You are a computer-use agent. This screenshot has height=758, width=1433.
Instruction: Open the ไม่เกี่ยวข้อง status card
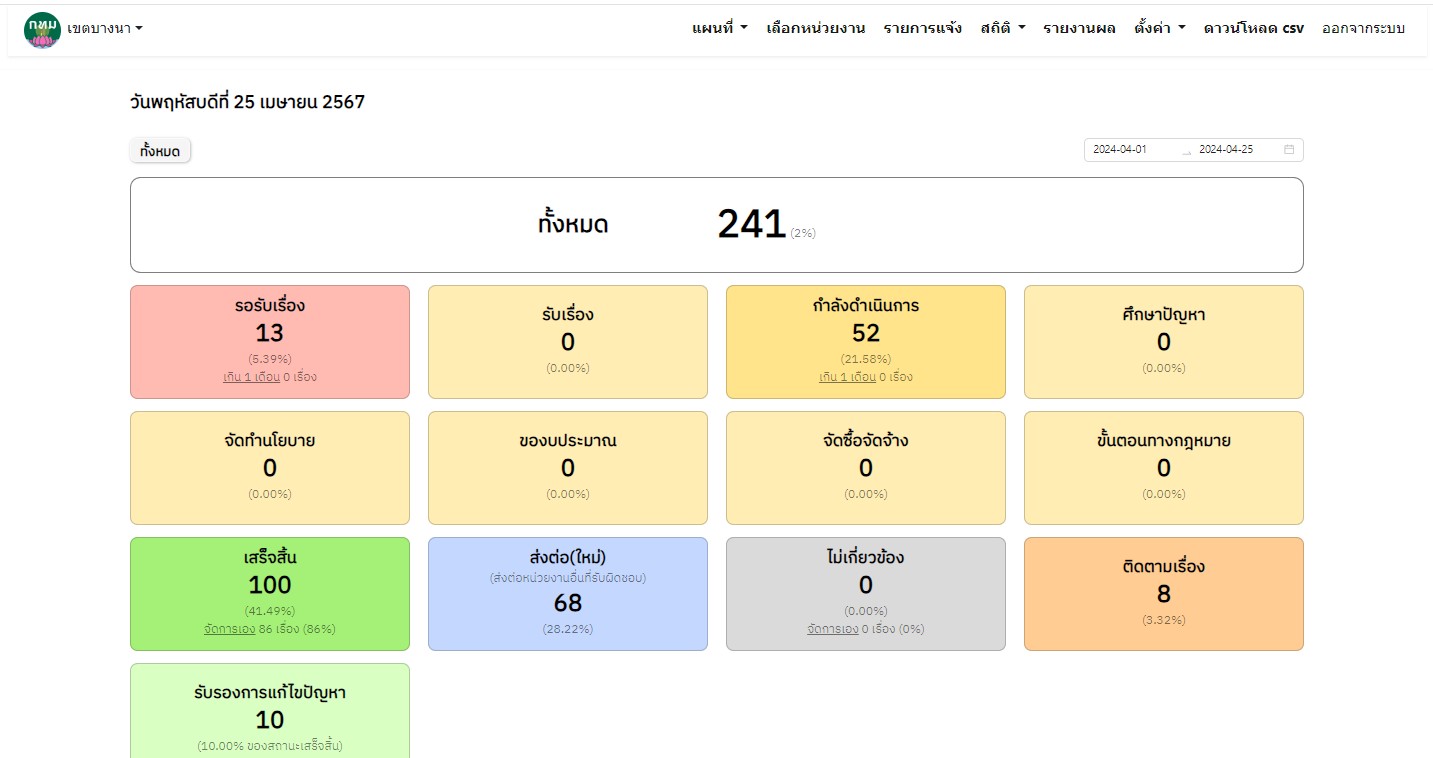[866, 594]
